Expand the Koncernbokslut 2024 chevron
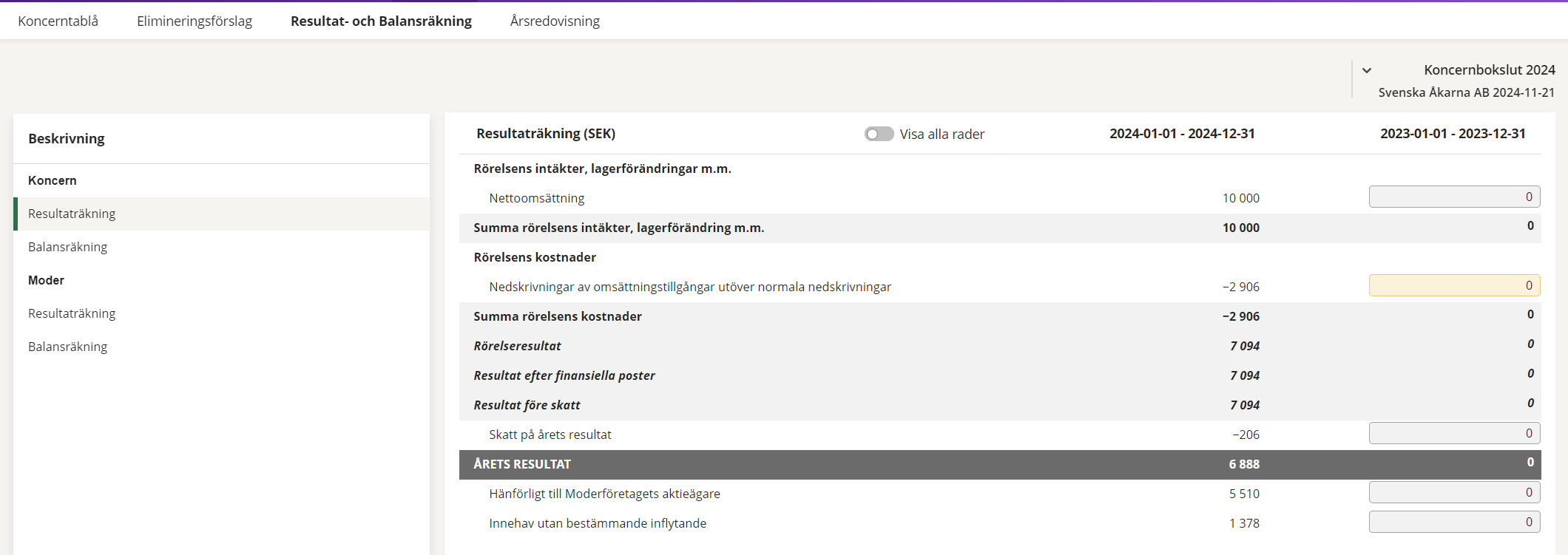Image resolution: width=1568 pixels, height=555 pixels. (1367, 71)
